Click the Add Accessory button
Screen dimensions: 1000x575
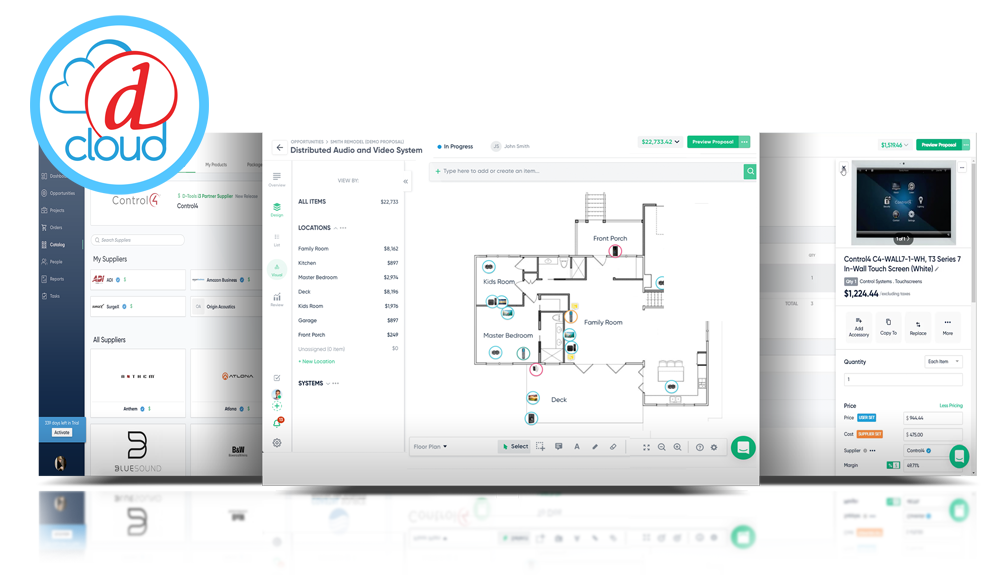tap(858, 327)
